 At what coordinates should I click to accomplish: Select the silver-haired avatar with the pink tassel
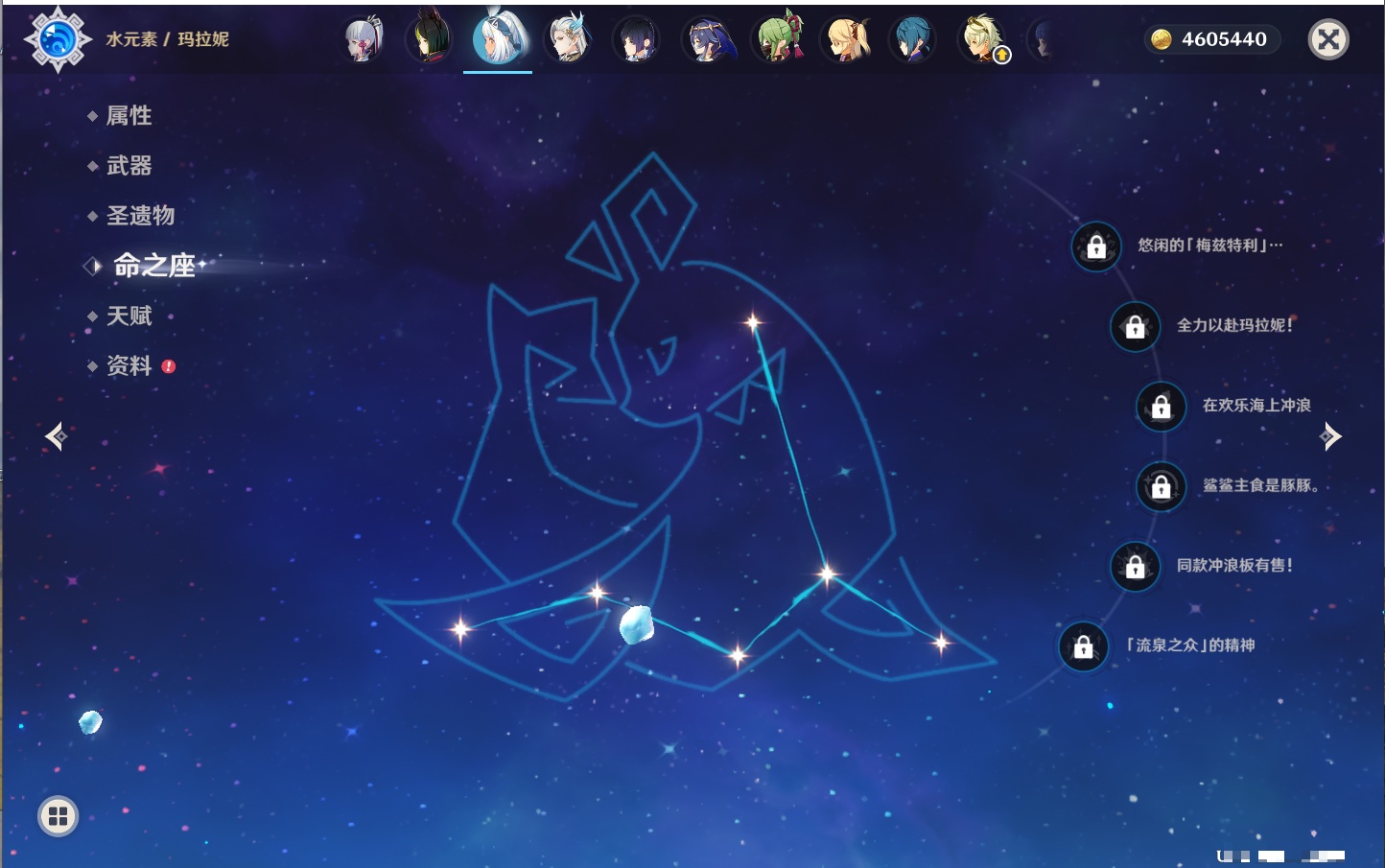pyautogui.click(x=364, y=39)
